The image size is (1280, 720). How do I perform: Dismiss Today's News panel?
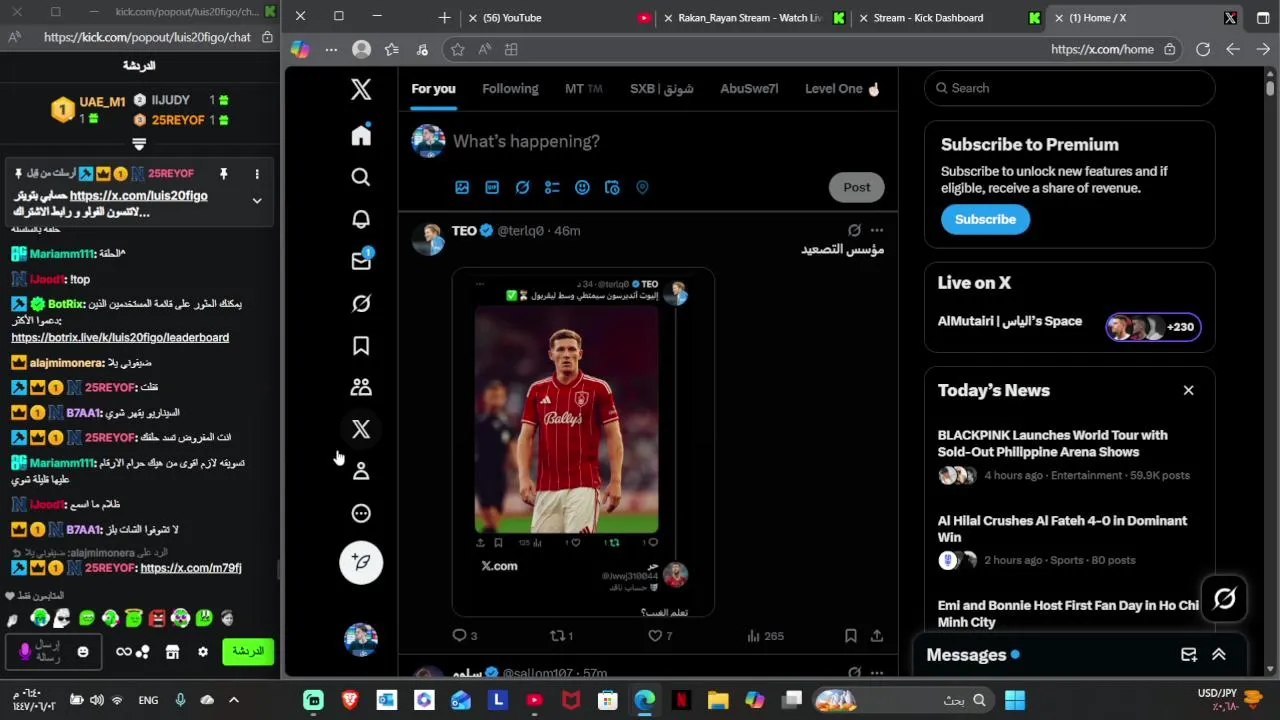1188,390
